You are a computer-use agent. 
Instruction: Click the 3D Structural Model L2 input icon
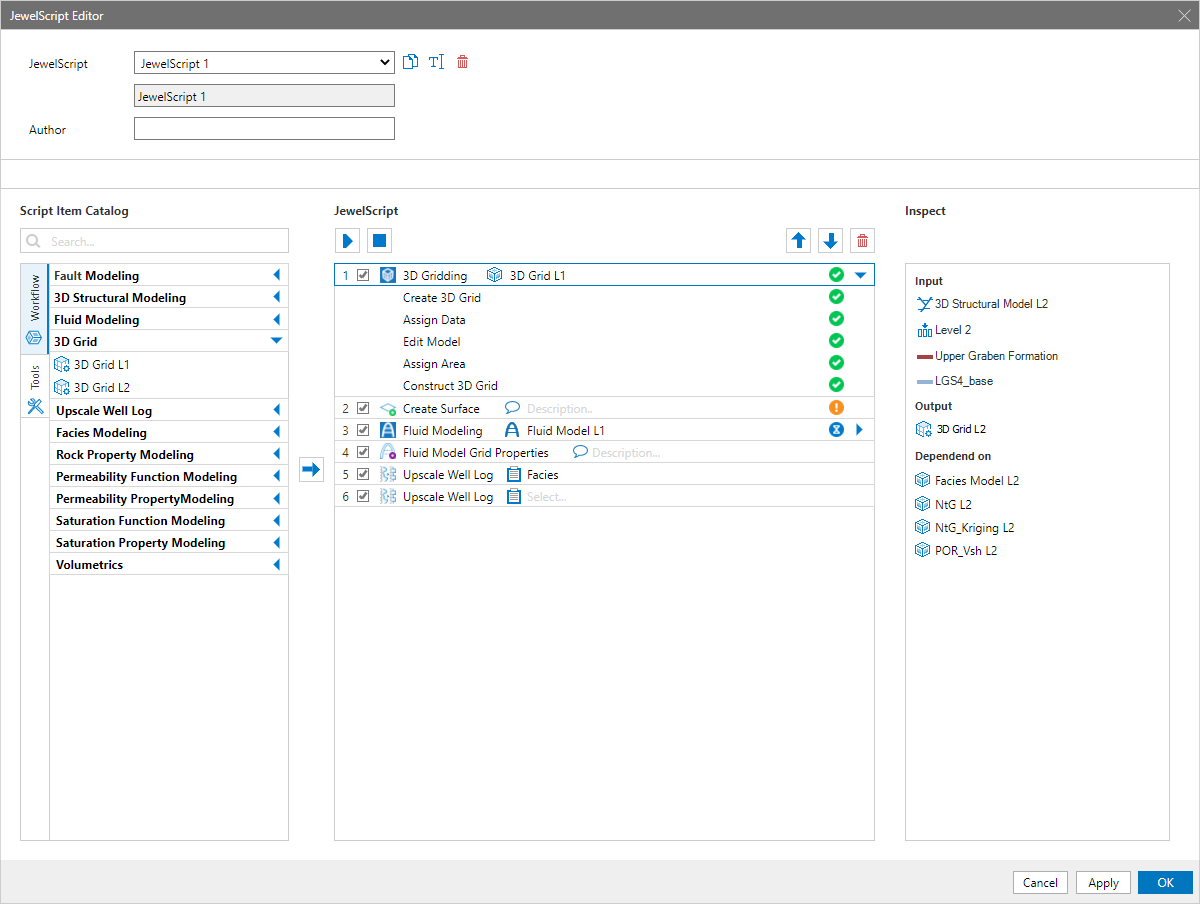pos(924,304)
